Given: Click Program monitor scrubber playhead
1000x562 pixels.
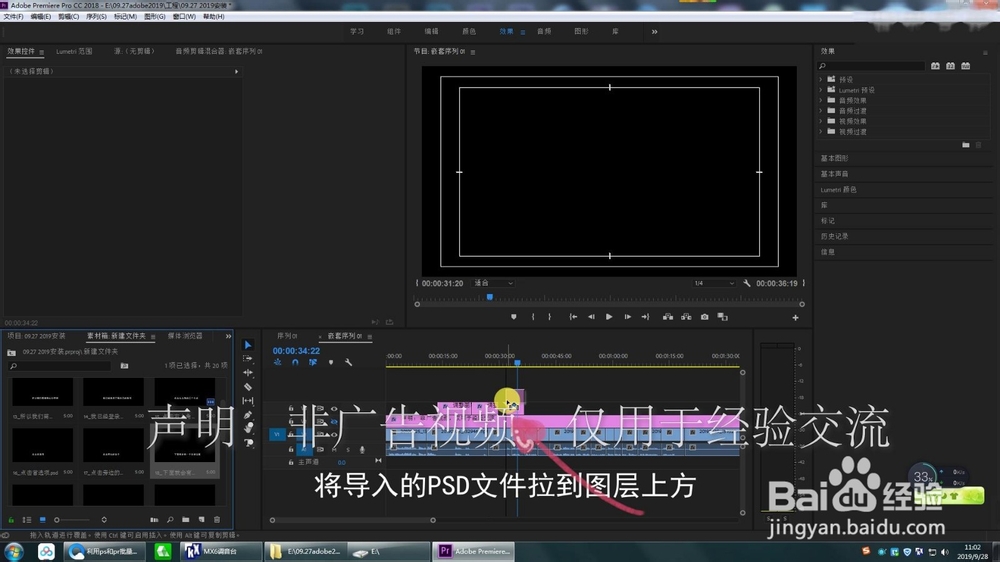Looking at the screenshot, I should [x=490, y=297].
